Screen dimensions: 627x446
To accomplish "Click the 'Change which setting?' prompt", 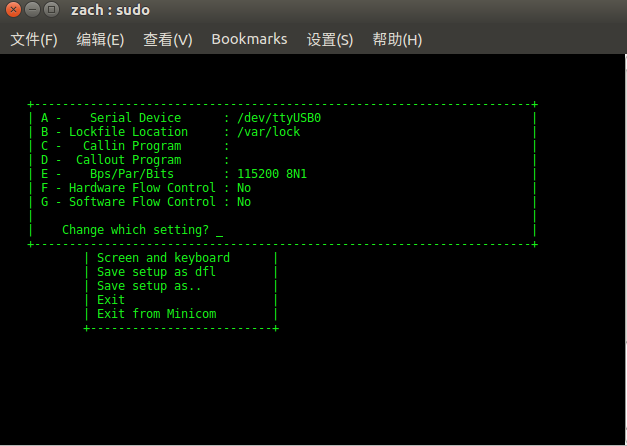I will [x=135, y=230].
